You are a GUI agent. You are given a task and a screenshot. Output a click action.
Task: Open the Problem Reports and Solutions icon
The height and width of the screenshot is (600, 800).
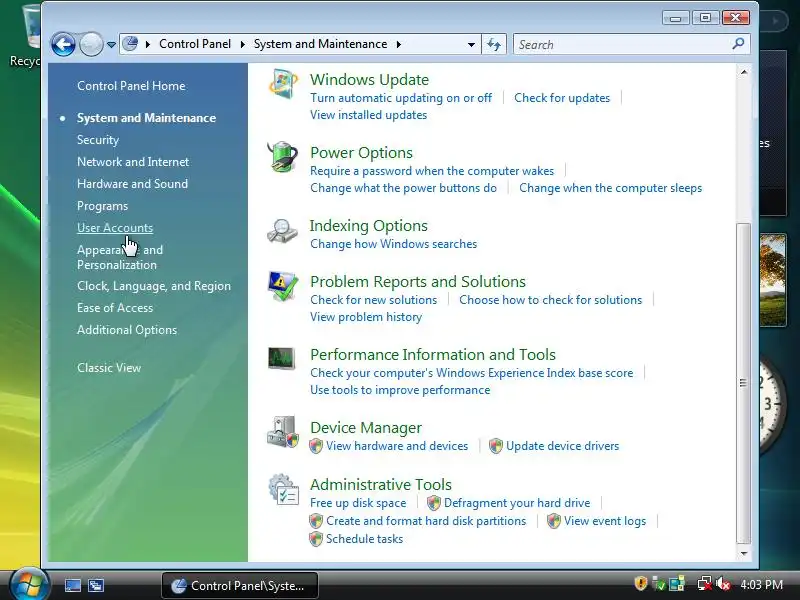pos(282,286)
